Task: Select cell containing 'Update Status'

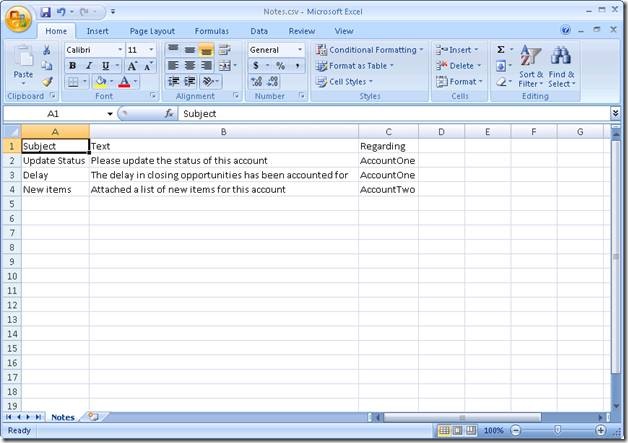Action: coord(54,160)
